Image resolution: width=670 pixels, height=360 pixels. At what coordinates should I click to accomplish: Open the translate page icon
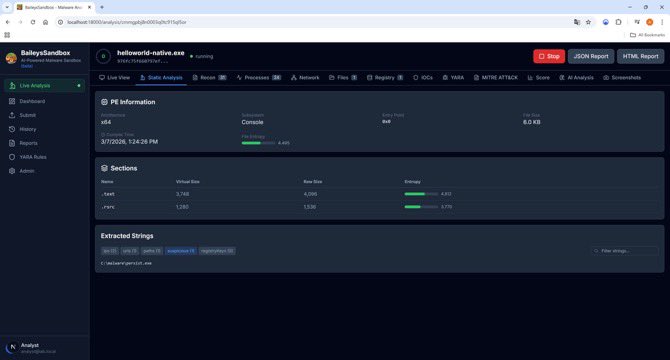coord(577,22)
